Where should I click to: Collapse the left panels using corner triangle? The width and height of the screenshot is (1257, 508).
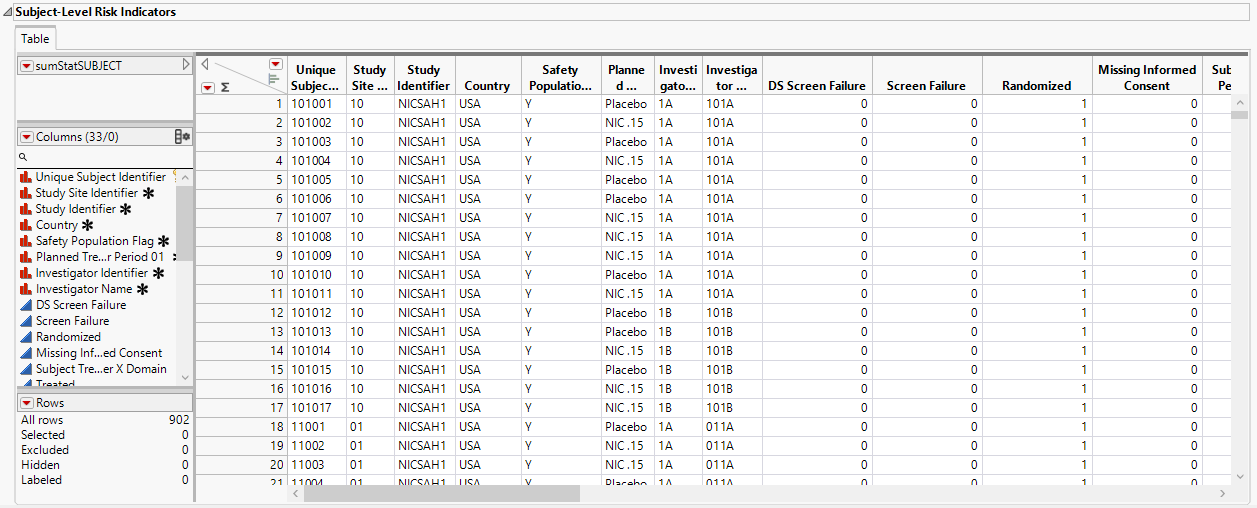pyautogui.click(x=205, y=64)
